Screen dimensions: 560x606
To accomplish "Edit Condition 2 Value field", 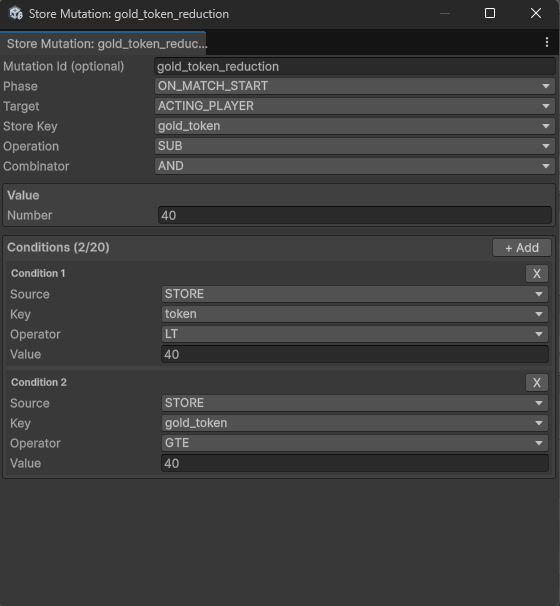I will point(354,463).
